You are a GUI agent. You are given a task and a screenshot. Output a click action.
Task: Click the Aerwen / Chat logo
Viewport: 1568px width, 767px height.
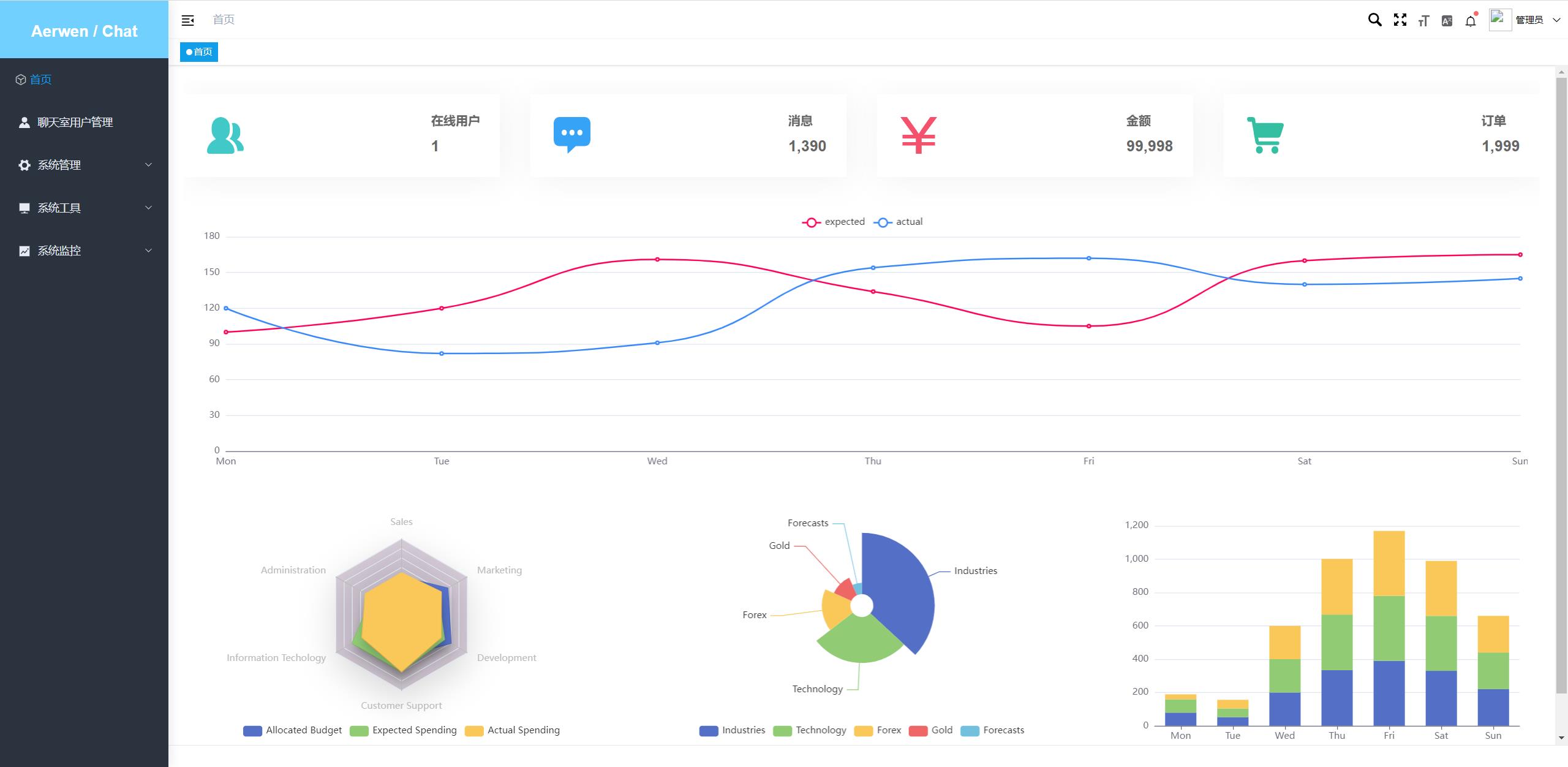[84, 31]
